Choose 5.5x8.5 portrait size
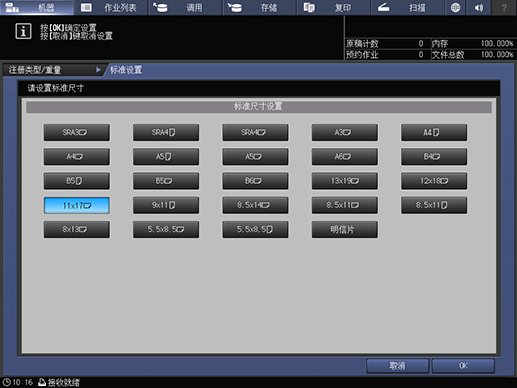 pyautogui.click(x=255, y=229)
